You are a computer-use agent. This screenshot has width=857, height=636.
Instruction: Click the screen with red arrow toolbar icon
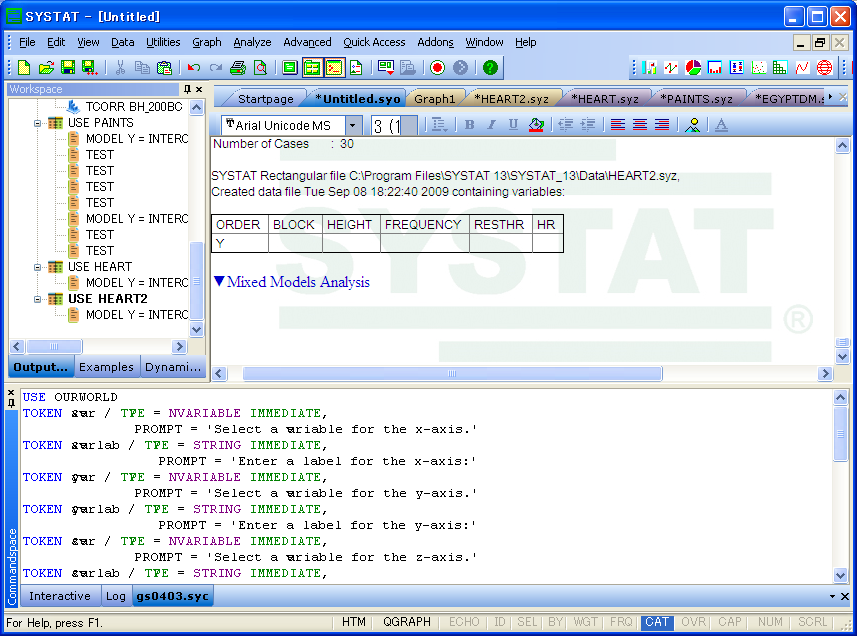[385, 68]
